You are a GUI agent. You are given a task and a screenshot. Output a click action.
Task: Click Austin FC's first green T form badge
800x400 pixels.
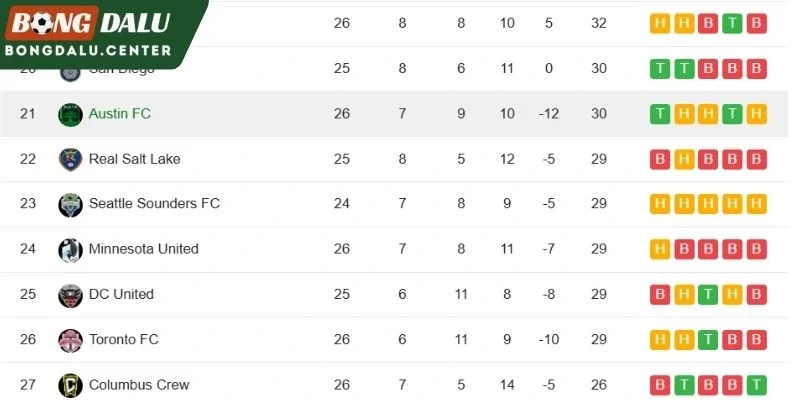pos(660,114)
